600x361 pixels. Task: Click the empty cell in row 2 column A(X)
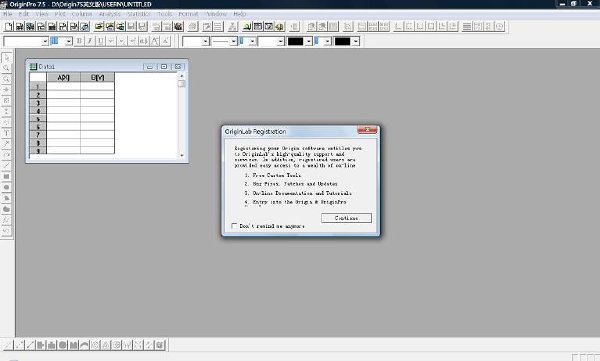coord(64,95)
